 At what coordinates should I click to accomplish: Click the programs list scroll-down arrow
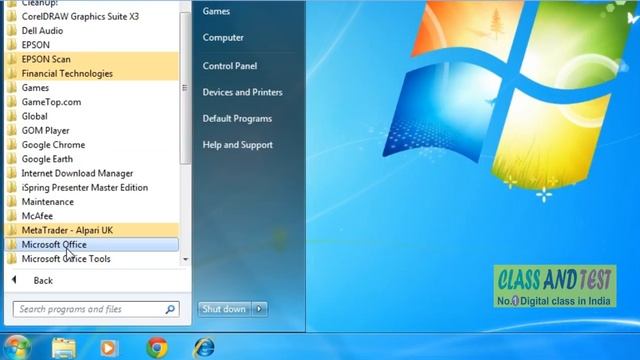coord(186,260)
